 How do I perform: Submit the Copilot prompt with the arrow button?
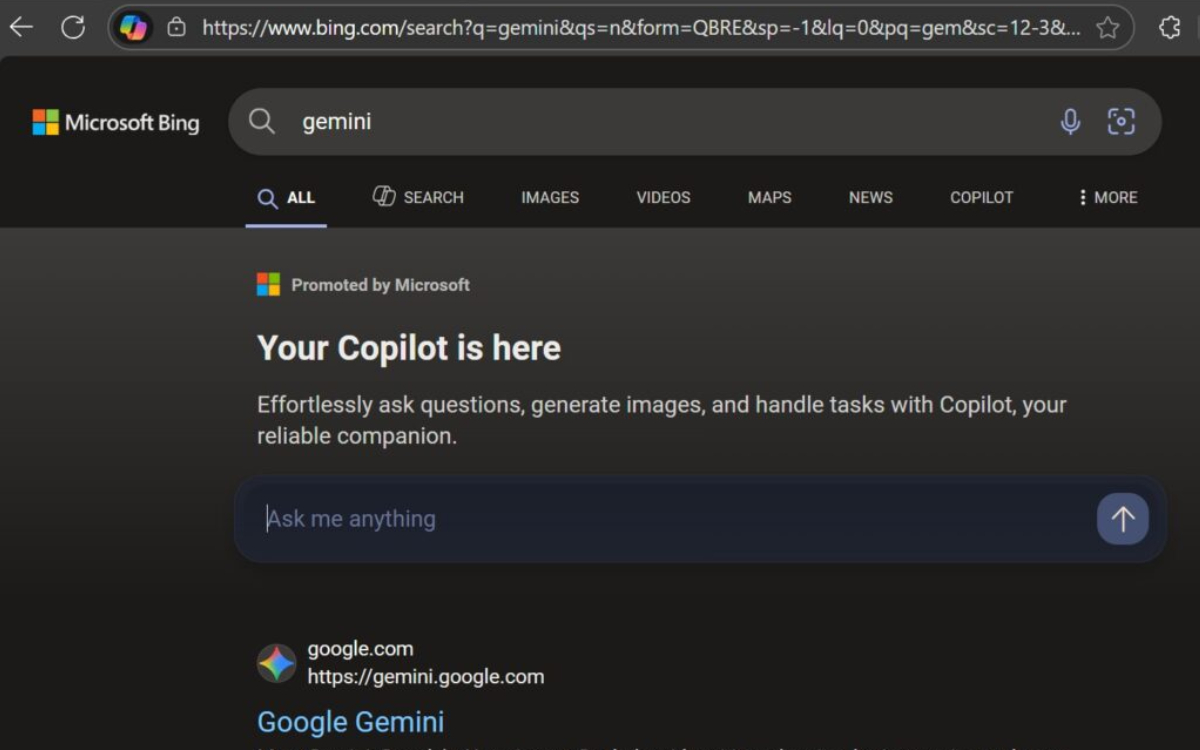1122,519
